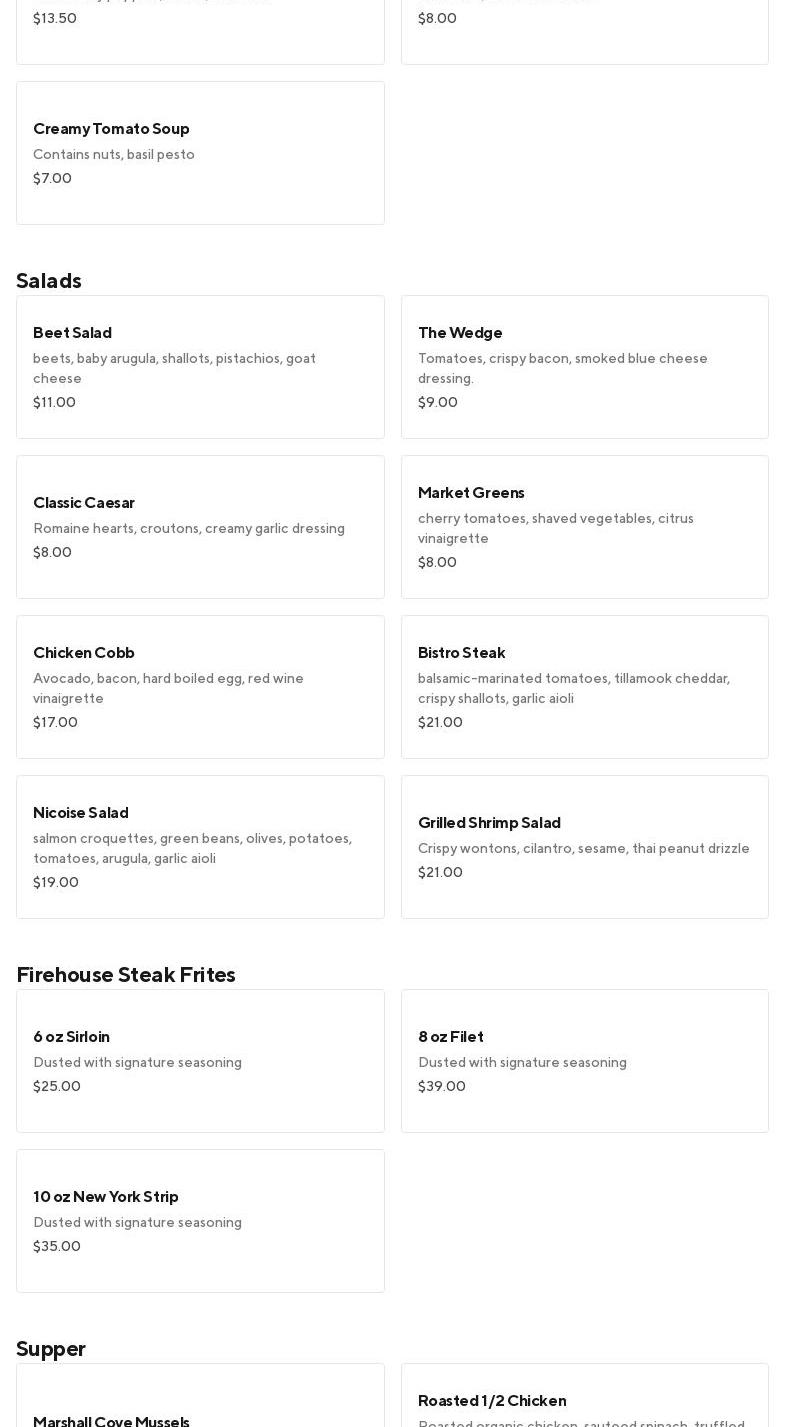785x1427 pixels.
Task: Click the Salads section heading
Action: click(x=49, y=281)
